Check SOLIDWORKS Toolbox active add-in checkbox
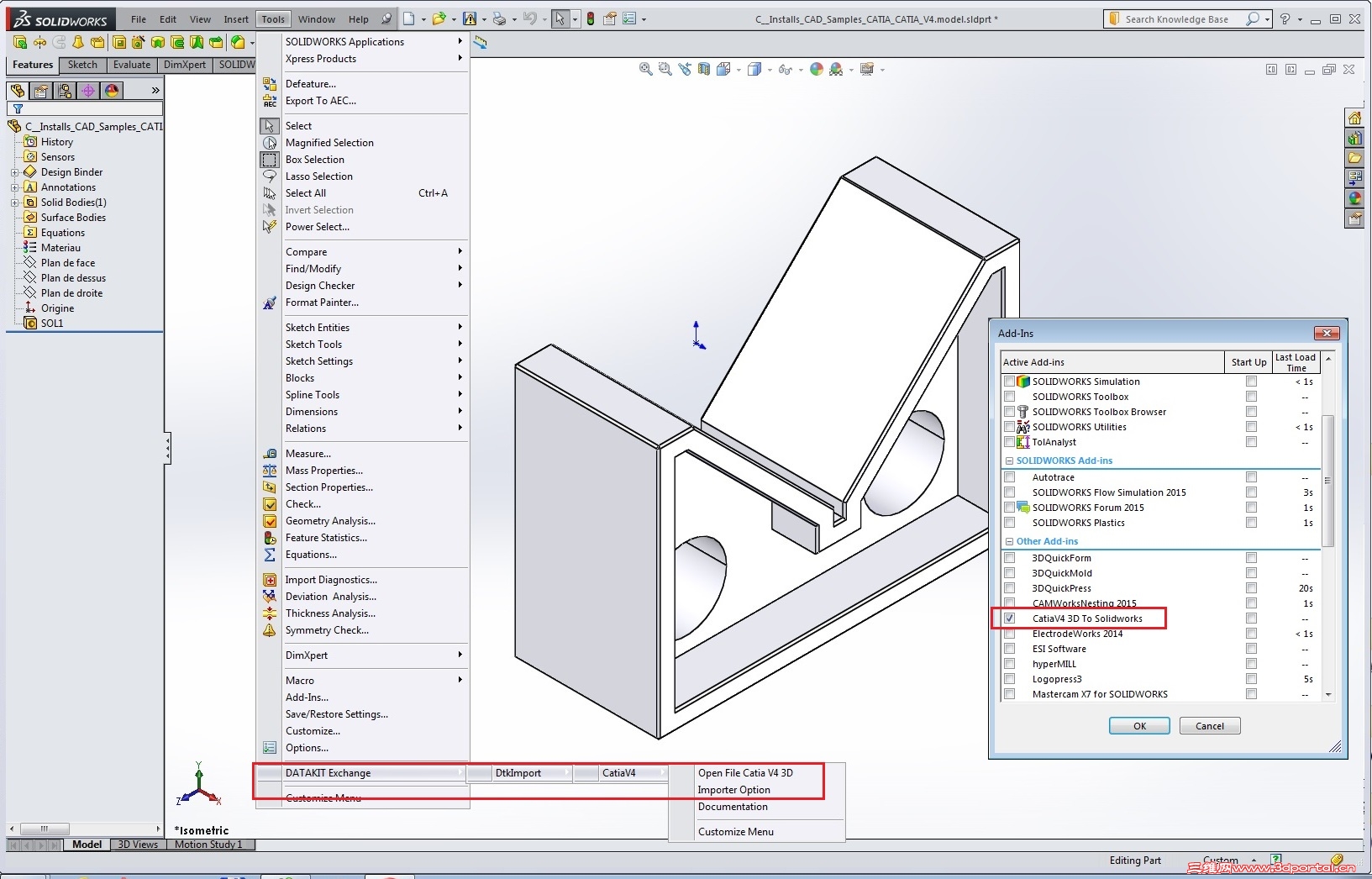 [x=1010, y=397]
